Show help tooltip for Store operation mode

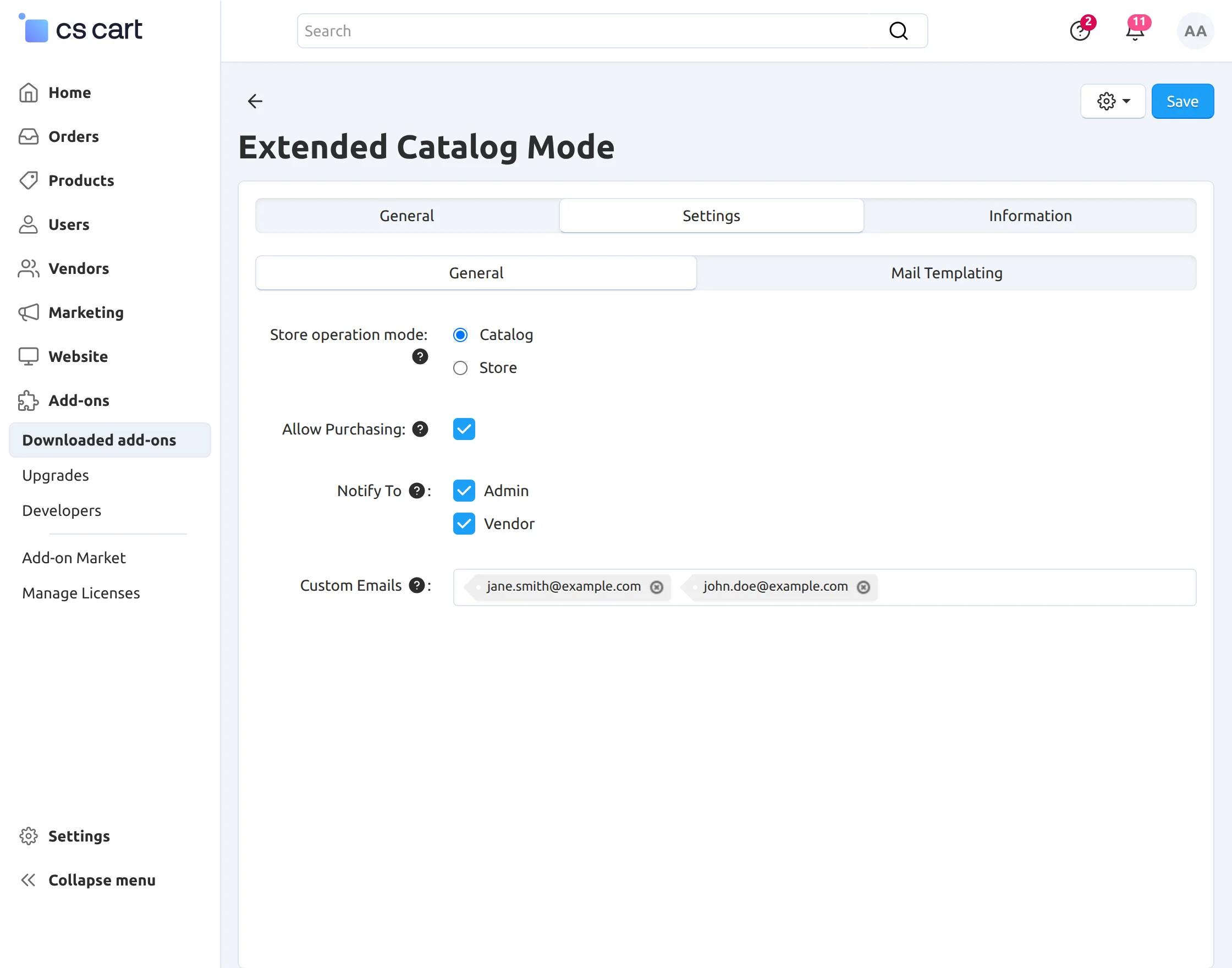coord(420,356)
